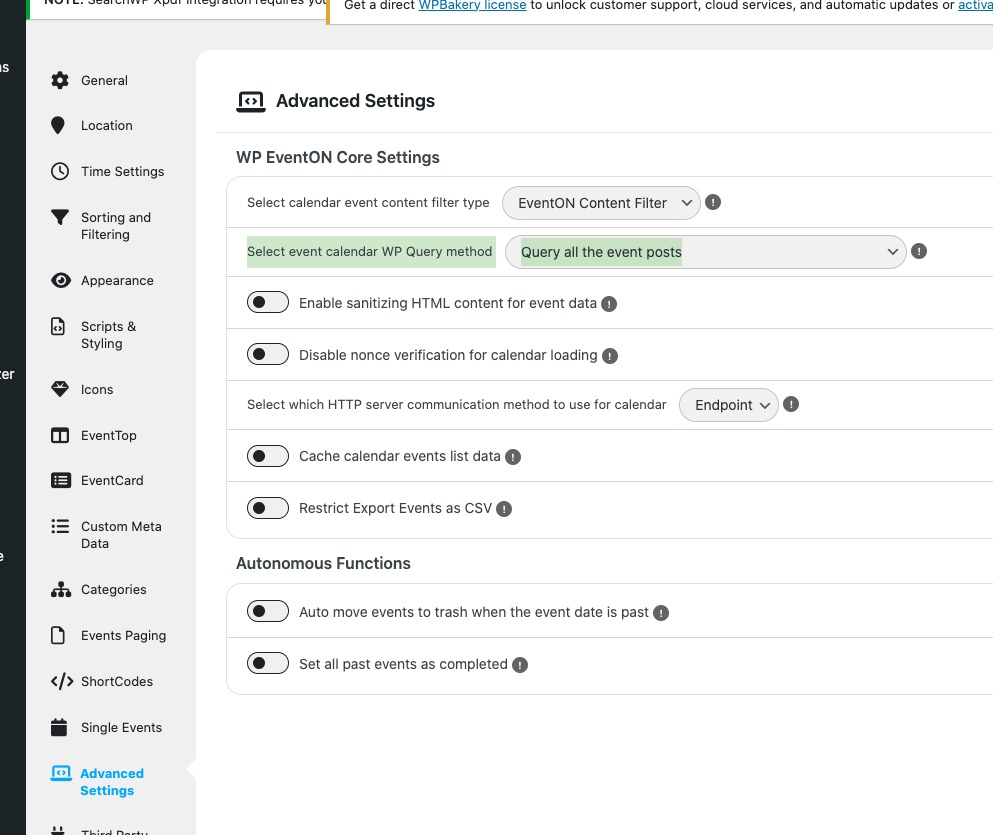Expand the Query all the event posts dropdown
993x835 pixels.
point(705,252)
